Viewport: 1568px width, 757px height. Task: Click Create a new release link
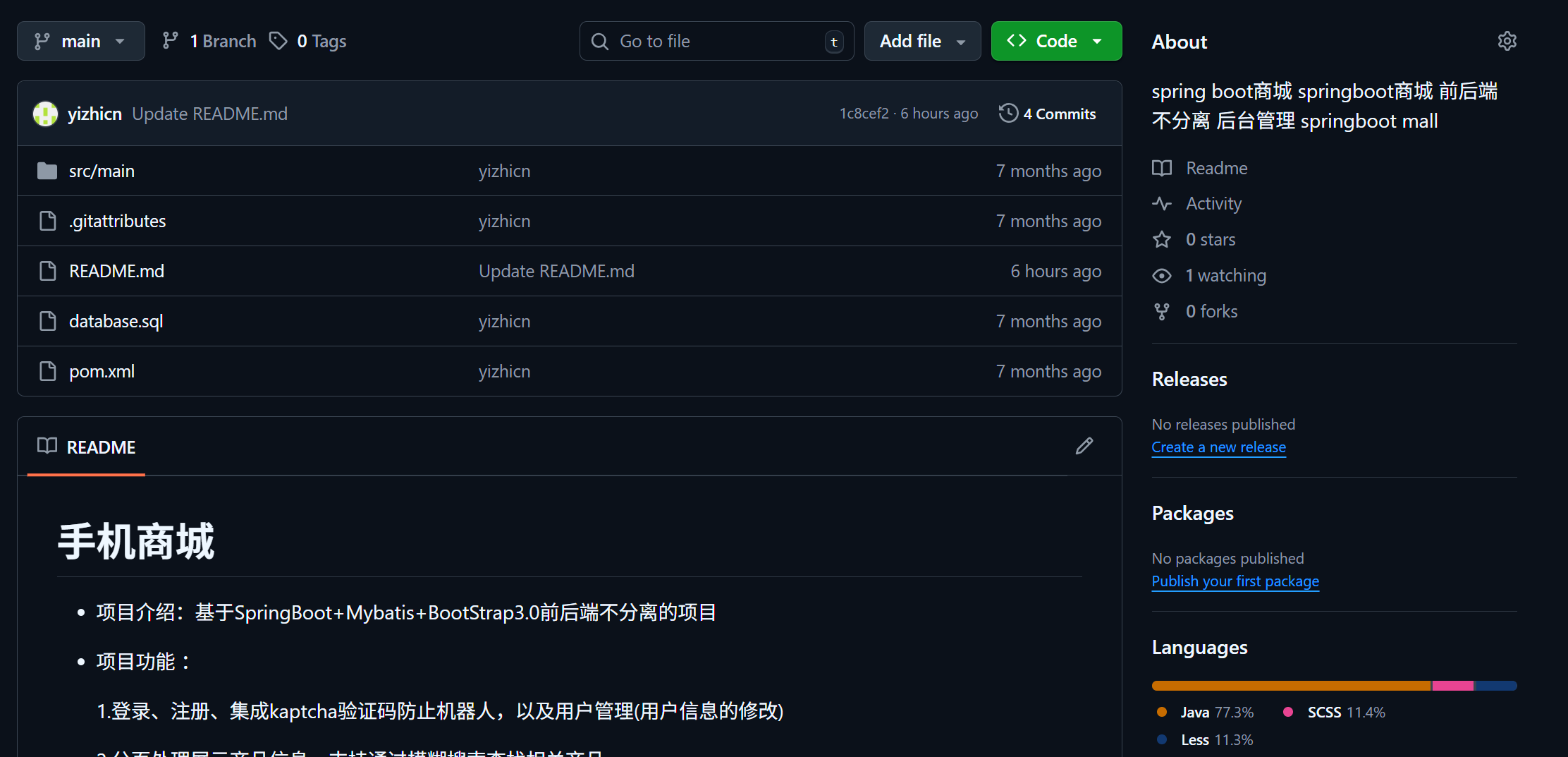click(1218, 447)
